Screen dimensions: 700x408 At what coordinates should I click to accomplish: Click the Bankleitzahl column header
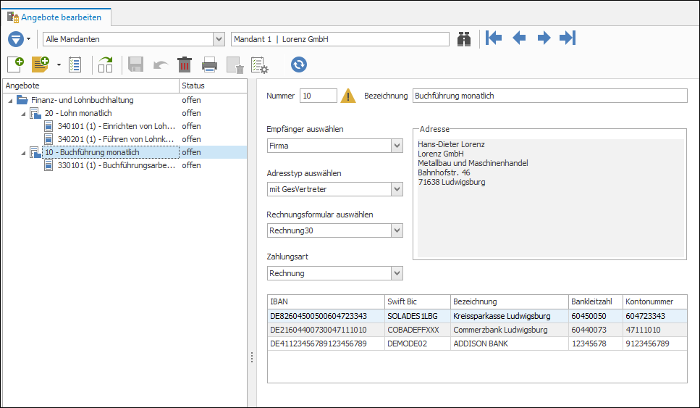595,302
